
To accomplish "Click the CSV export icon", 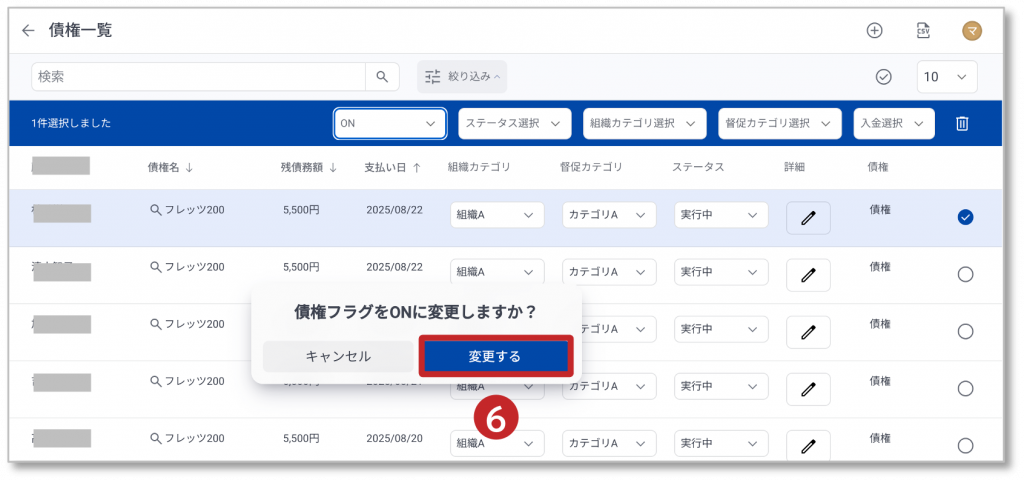I will point(923,30).
